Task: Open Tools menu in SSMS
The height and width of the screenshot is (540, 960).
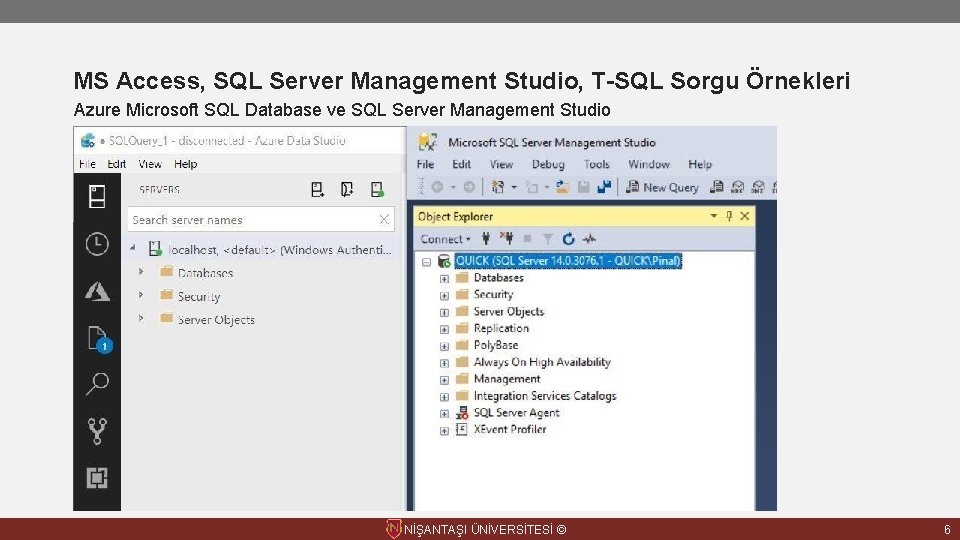Action: pyautogui.click(x=596, y=164)
